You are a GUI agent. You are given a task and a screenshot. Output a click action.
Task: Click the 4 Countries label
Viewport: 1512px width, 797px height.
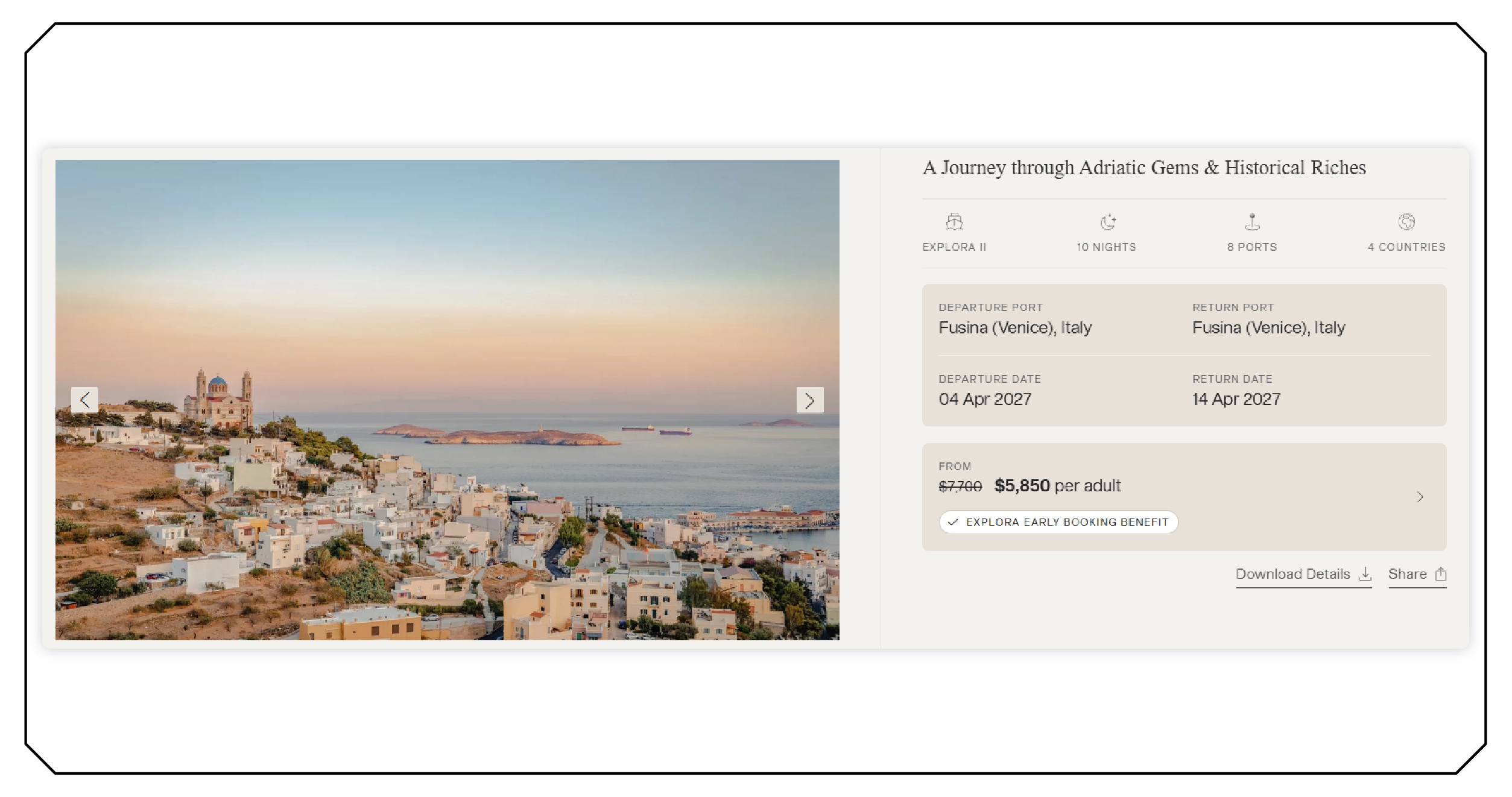(x=1406, y=247)
